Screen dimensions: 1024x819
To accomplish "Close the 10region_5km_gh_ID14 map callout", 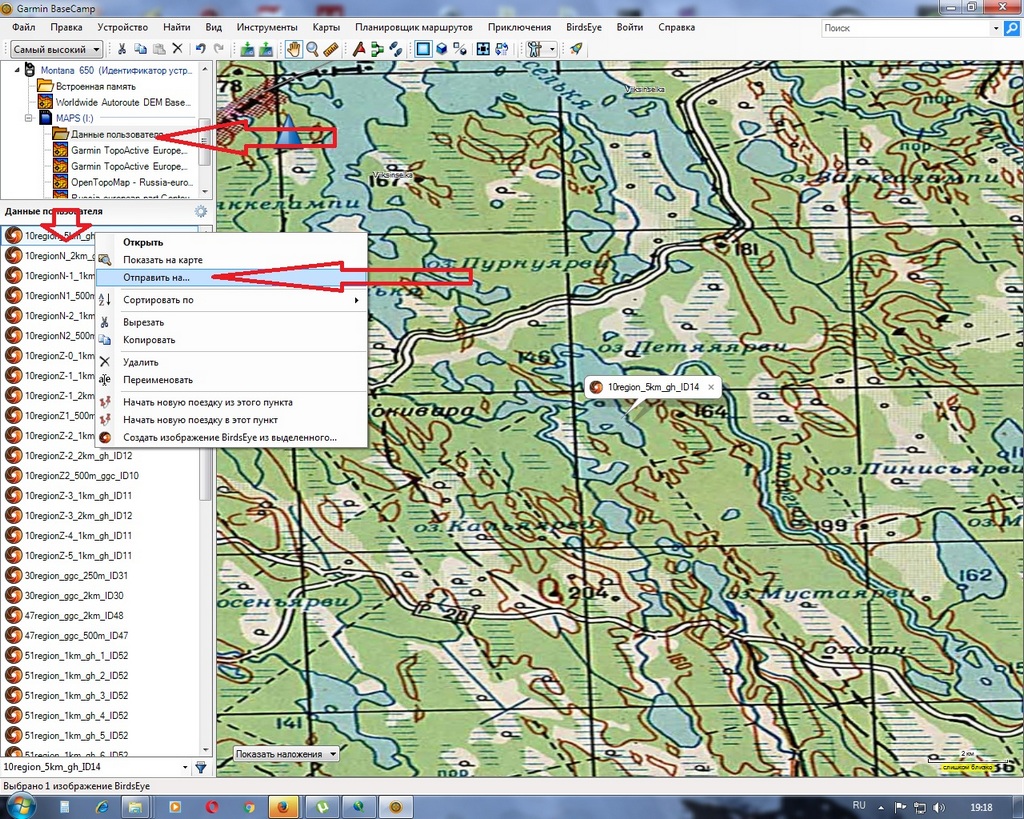I will [711, 387].
